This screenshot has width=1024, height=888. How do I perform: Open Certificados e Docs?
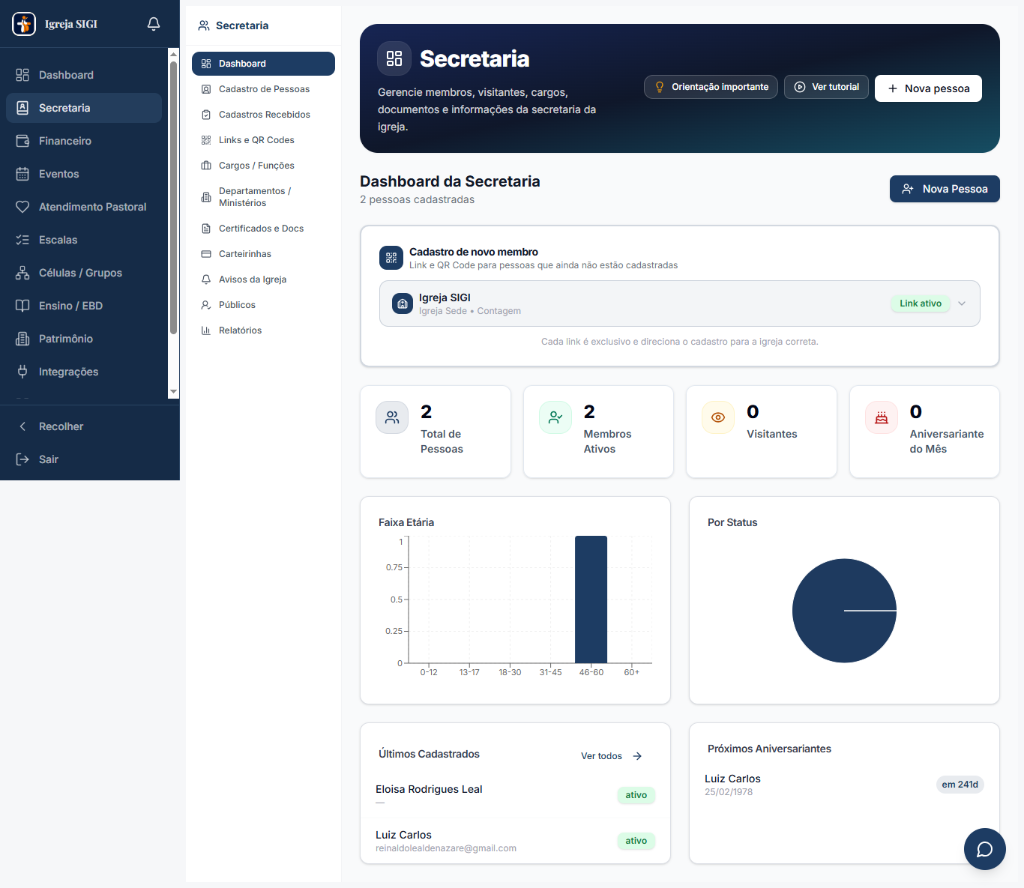(x=263, y=229)
